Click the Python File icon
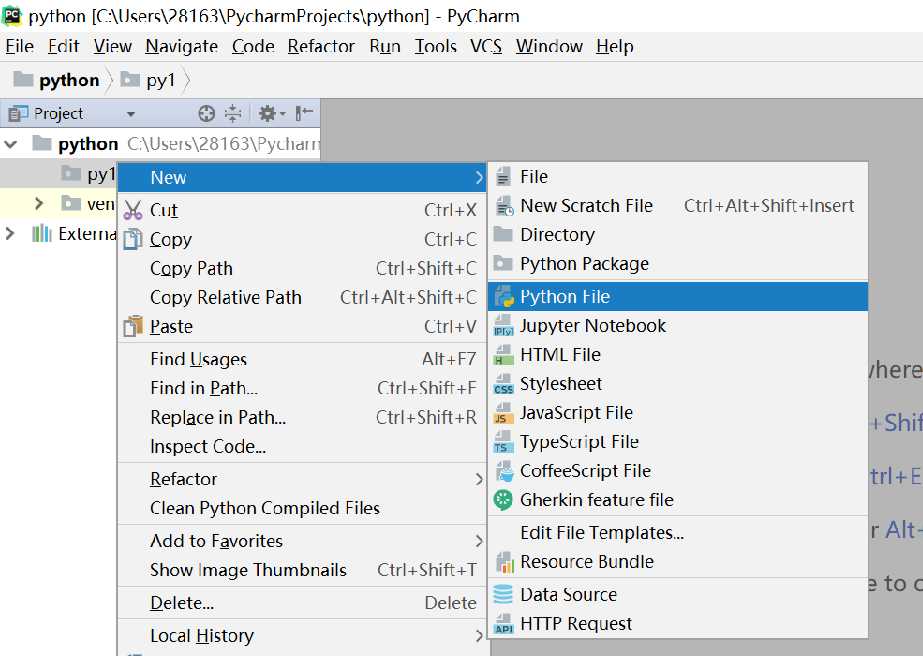Screen dimensions: 923x656 pyautogui.click(x=504, y=296)
